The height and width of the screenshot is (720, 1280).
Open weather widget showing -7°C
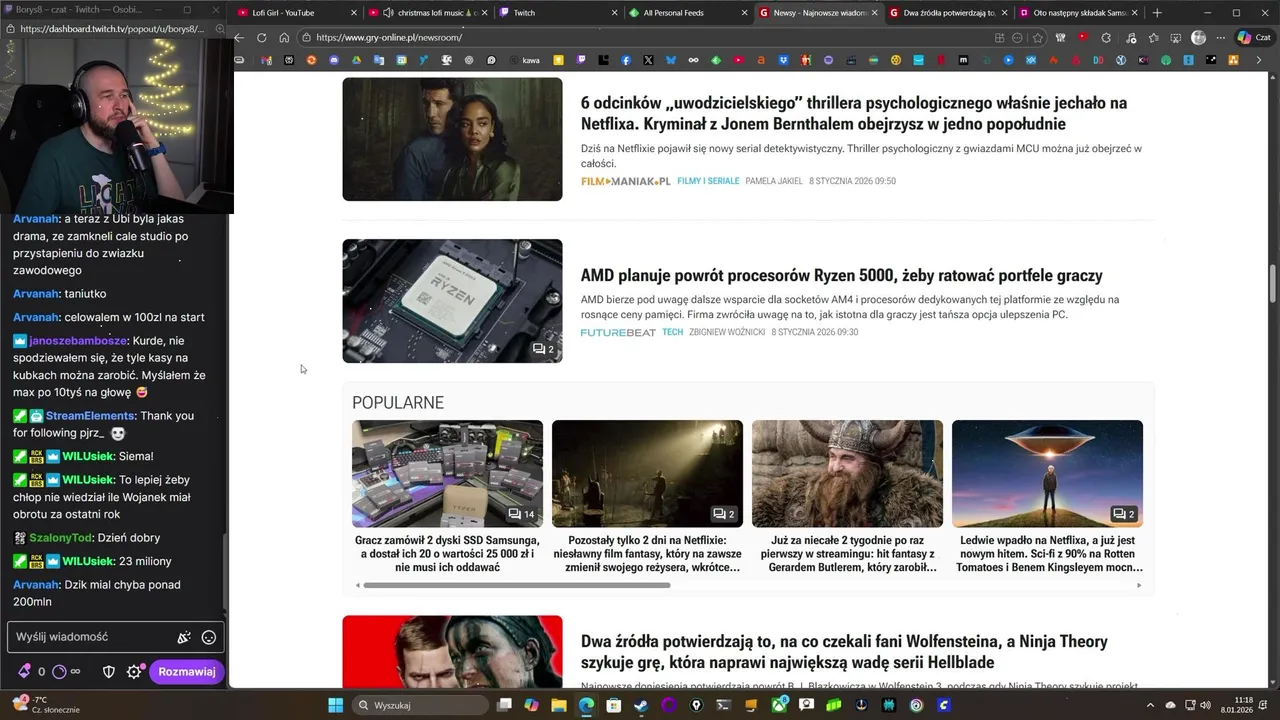[x=45, y=705]
